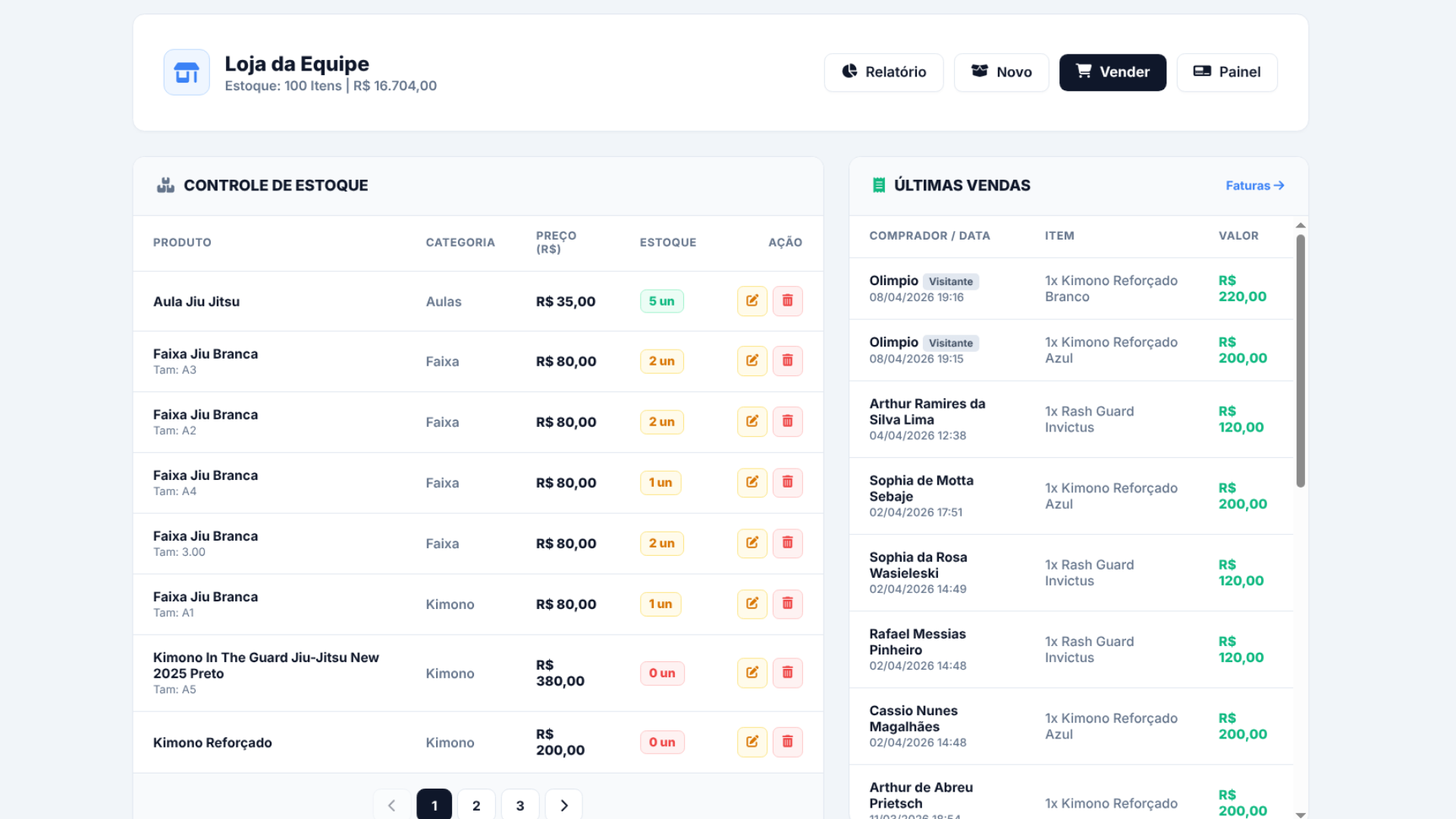The width and height of the screenshot is (1456, 819).
Task: Switch to stock page 3
Action: 520,805
